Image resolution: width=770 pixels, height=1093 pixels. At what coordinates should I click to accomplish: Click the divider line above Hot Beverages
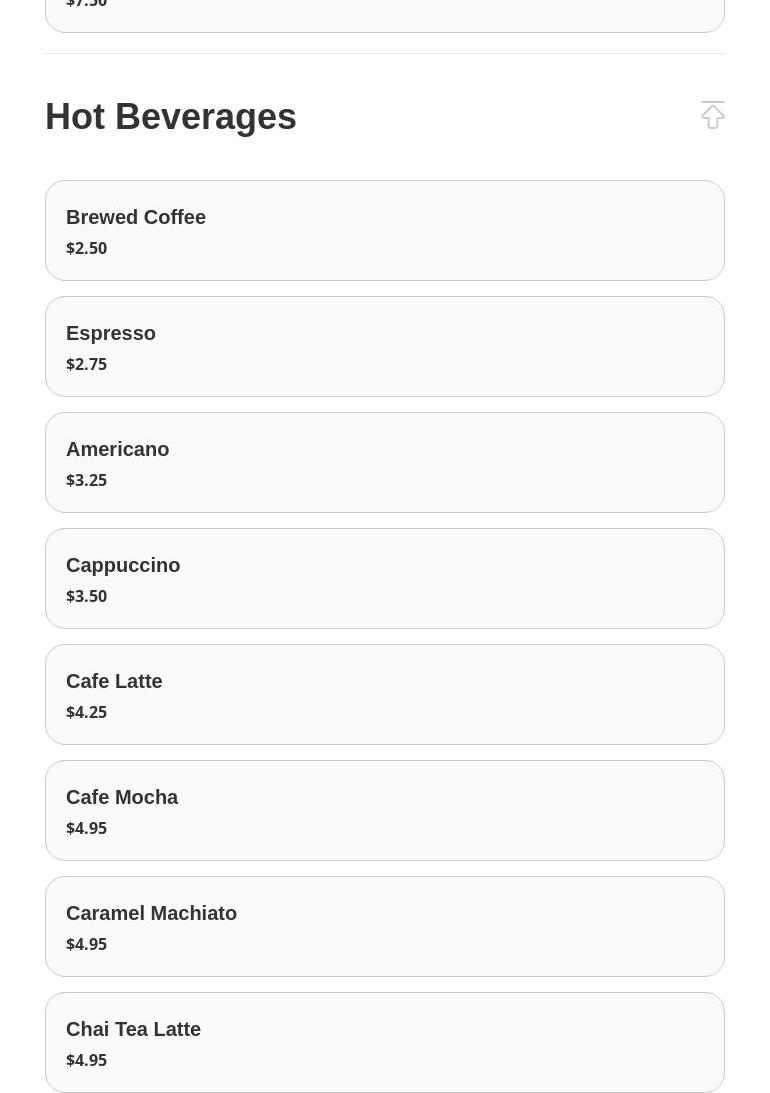(384, 53)
